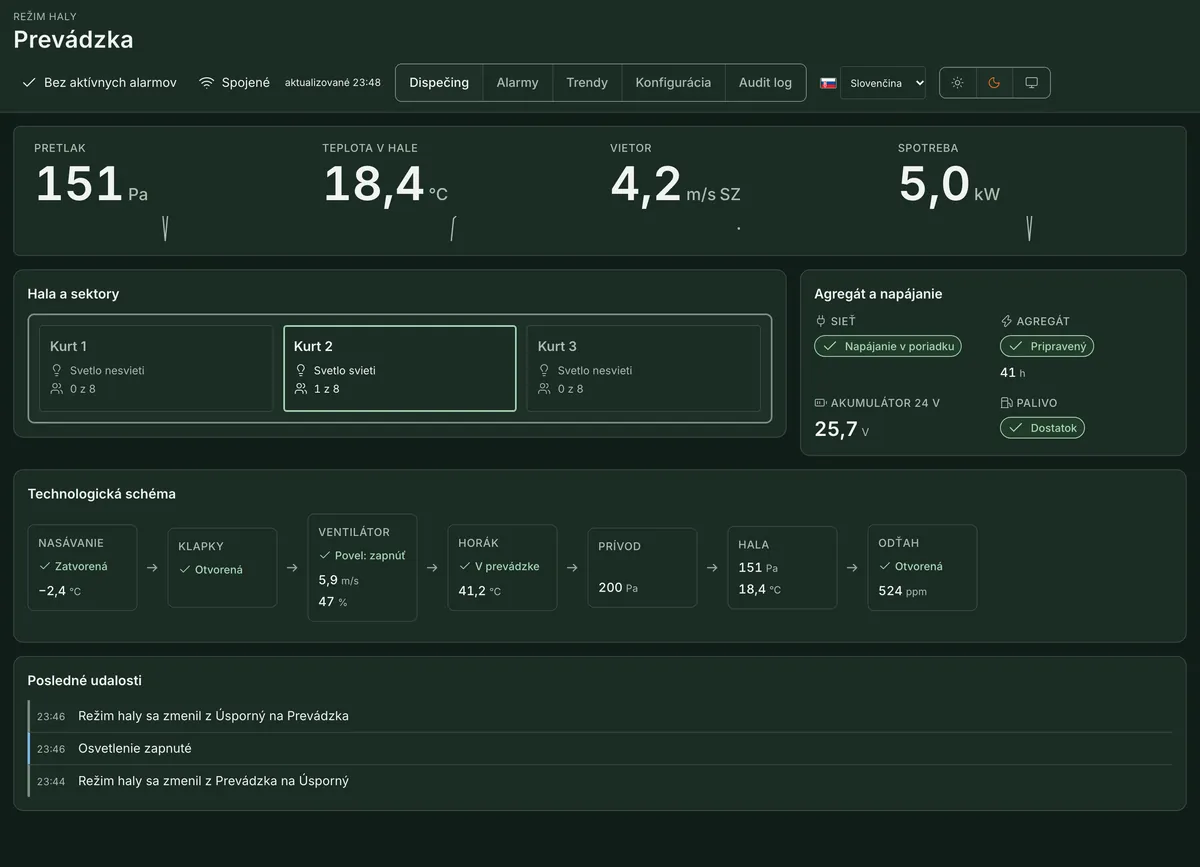
Task: Click the fuel pump icon by PALIVO
Action: (x=1007, y=403)
